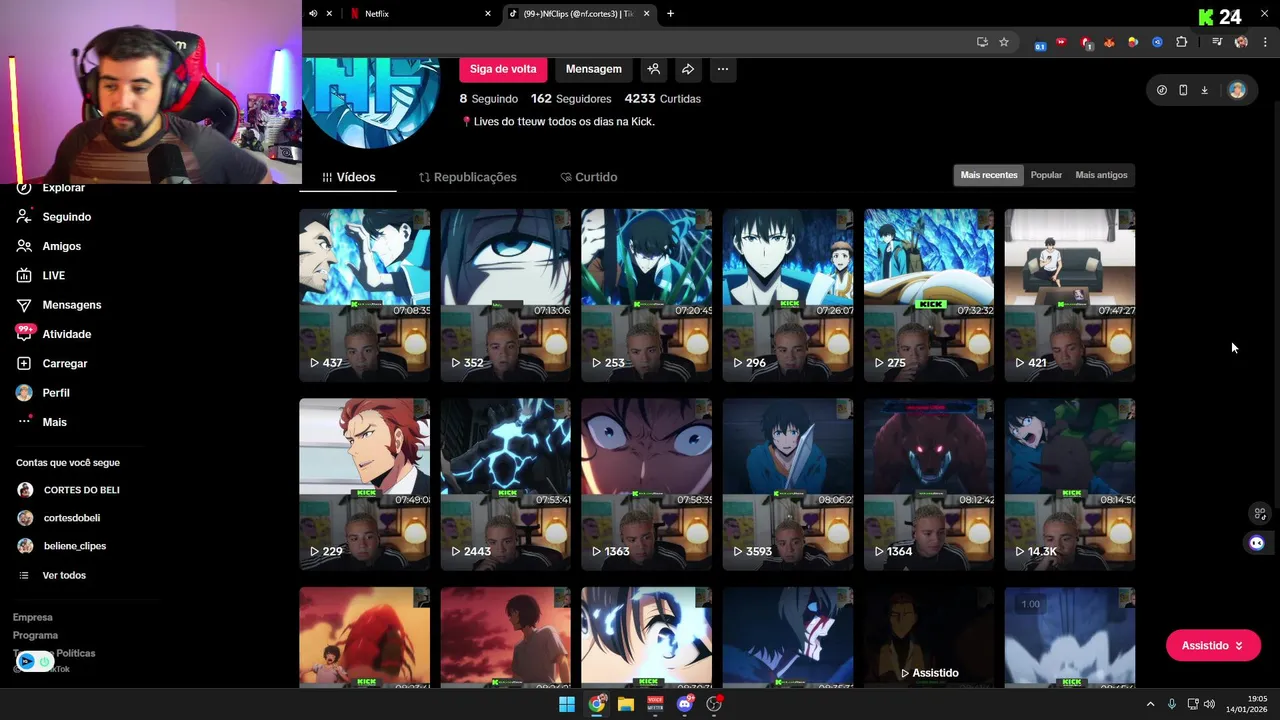Open OBS icon in the taskbar
Image resolution: width=1280 pixels, height=720 pixels.
(x=714, y=704)
